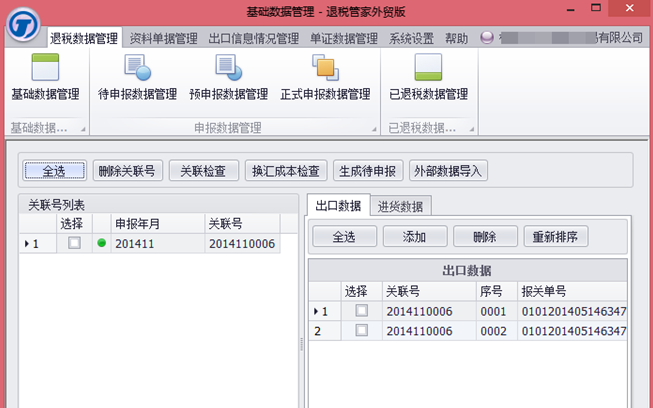This screenshot has width=653, height=408.
Task: Tick checkbox for 关联号列表 row 201411
Action: point(75,243)
